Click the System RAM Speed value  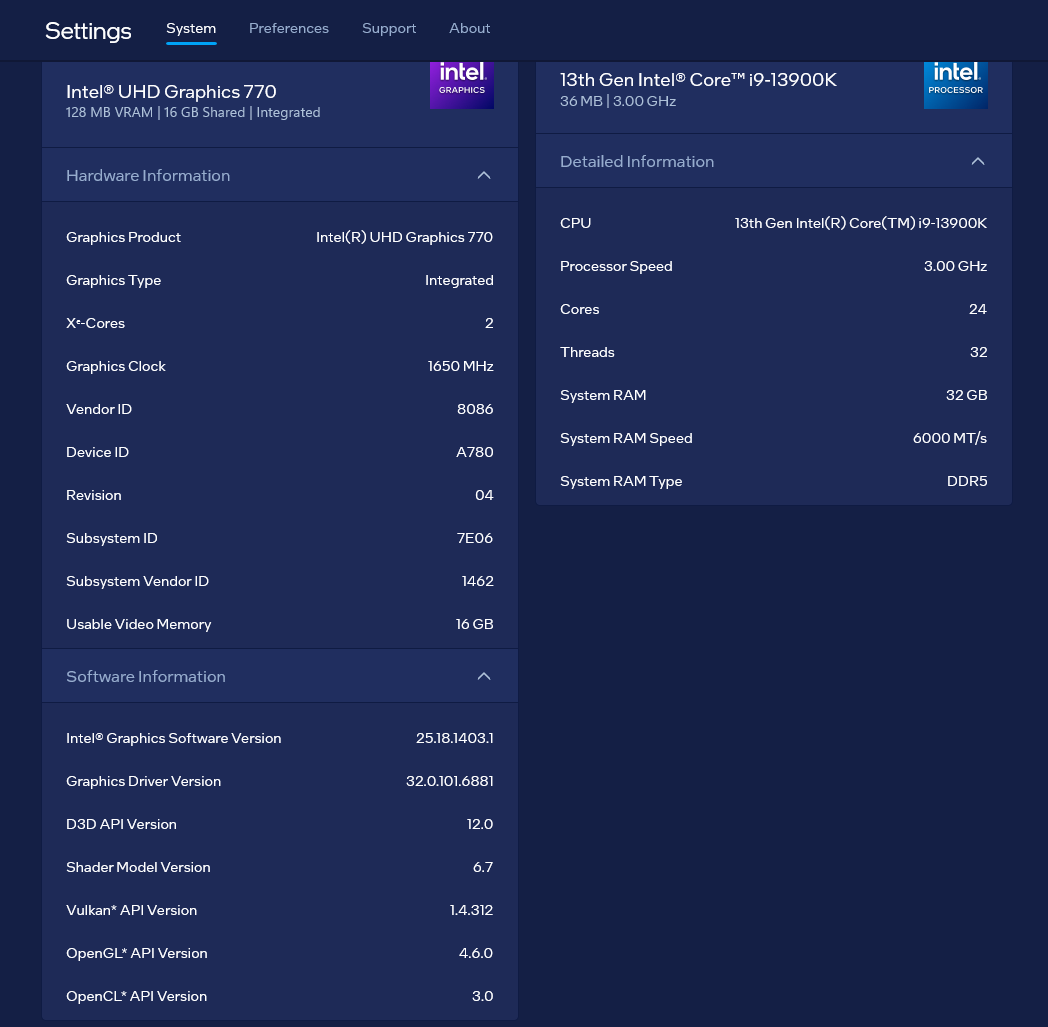950,438
